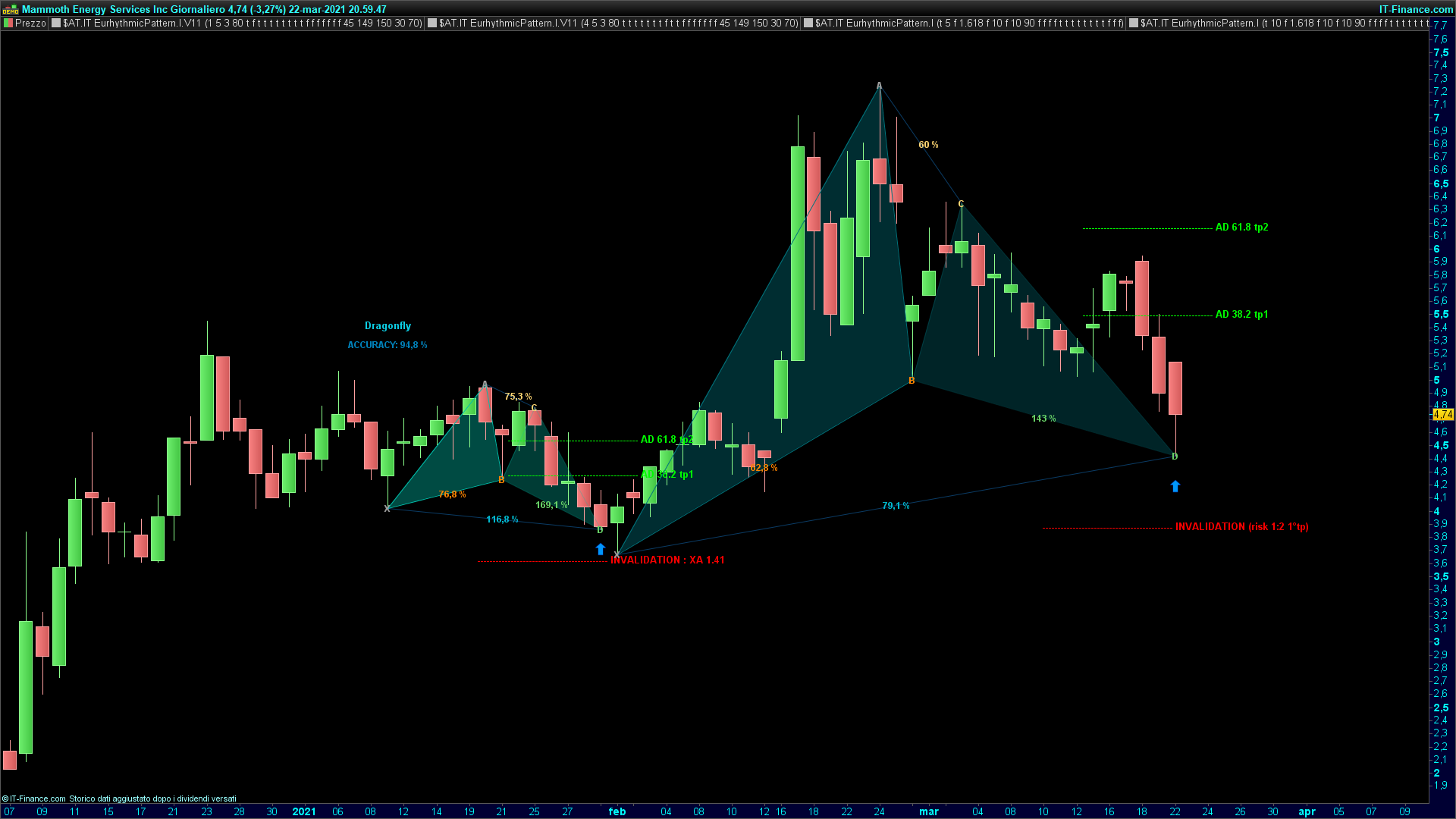Click the blue arrow below point D near 22 March
This screenshot has height=819, width=1456.
point(1175,486)
